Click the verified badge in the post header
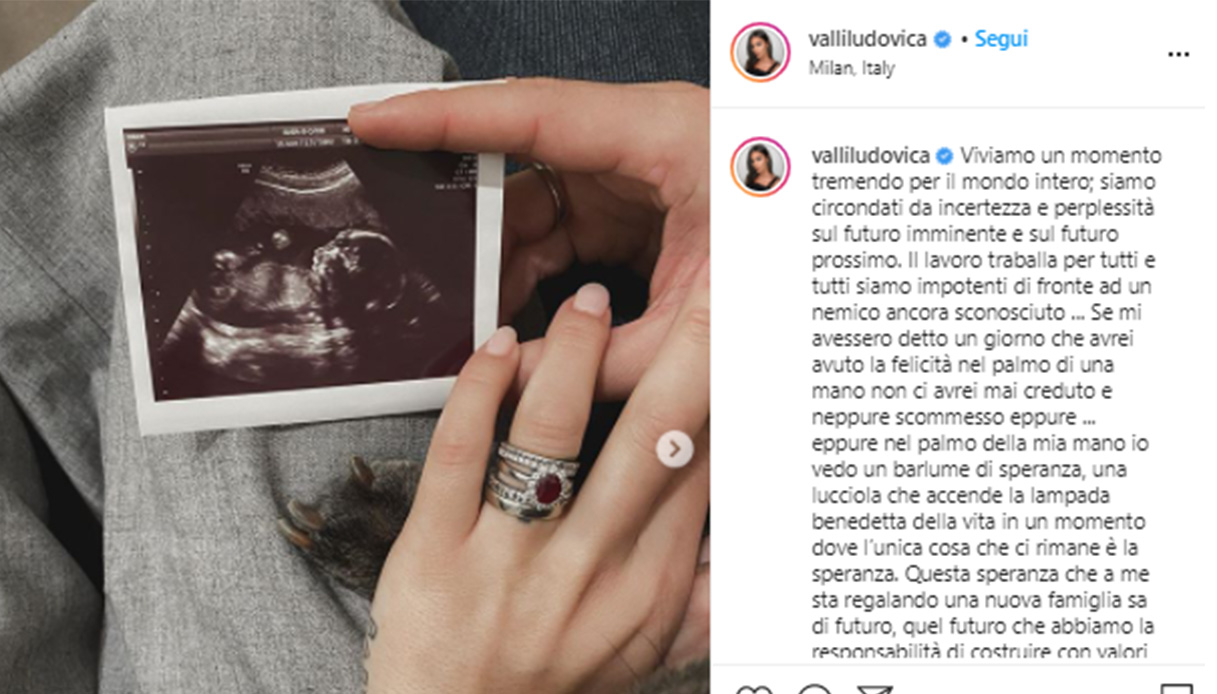The height and width of the screenshot is (694, 1217). pyautogui.click(x=941, y=40)
